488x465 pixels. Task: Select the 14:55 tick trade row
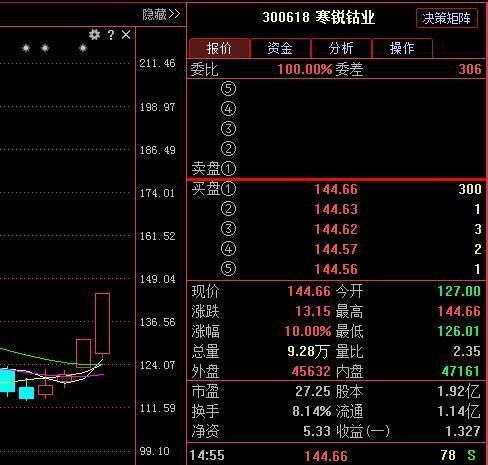pyautogui.click(x=337, y=455)
